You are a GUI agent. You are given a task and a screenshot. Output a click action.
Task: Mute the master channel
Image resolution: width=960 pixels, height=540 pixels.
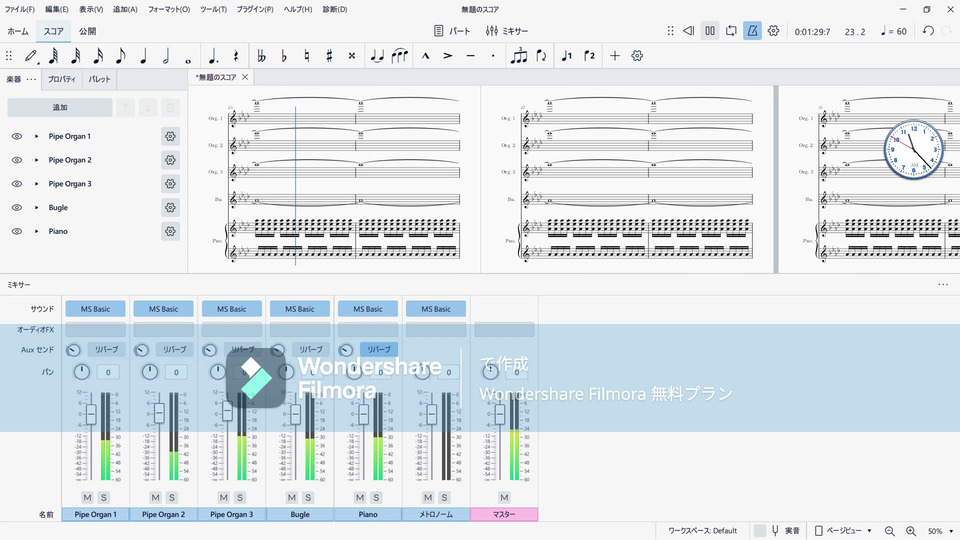[x=504, y=498]
